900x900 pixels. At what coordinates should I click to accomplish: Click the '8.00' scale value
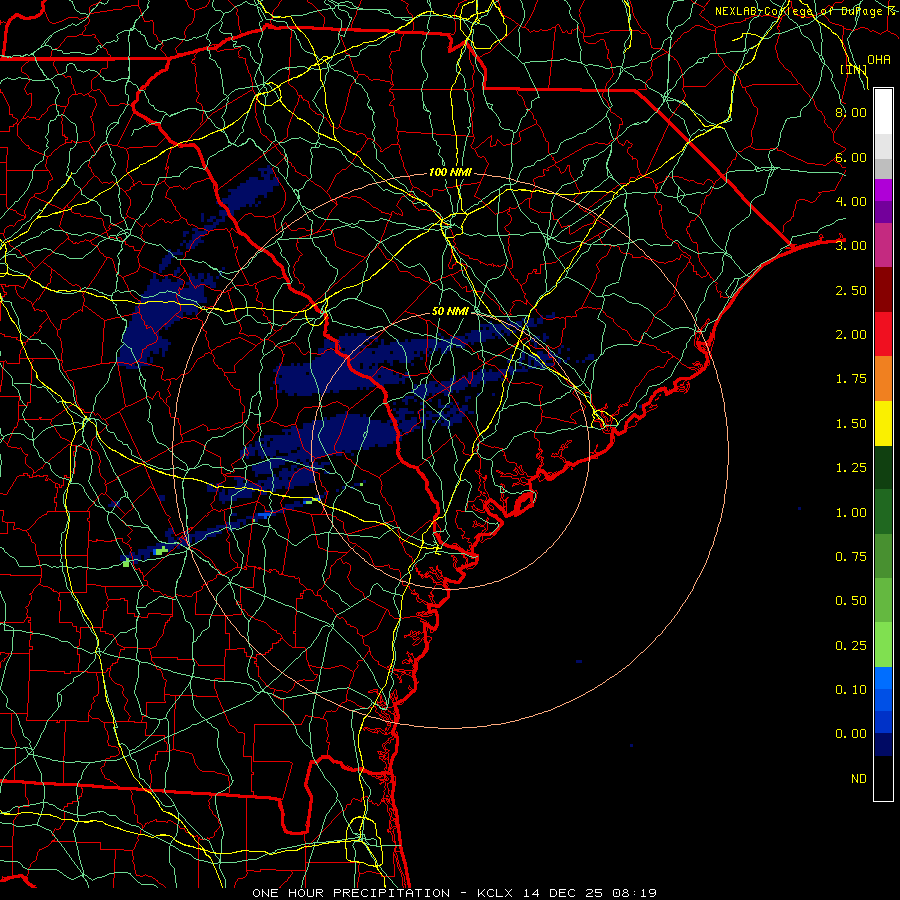[x=851, y=112]
